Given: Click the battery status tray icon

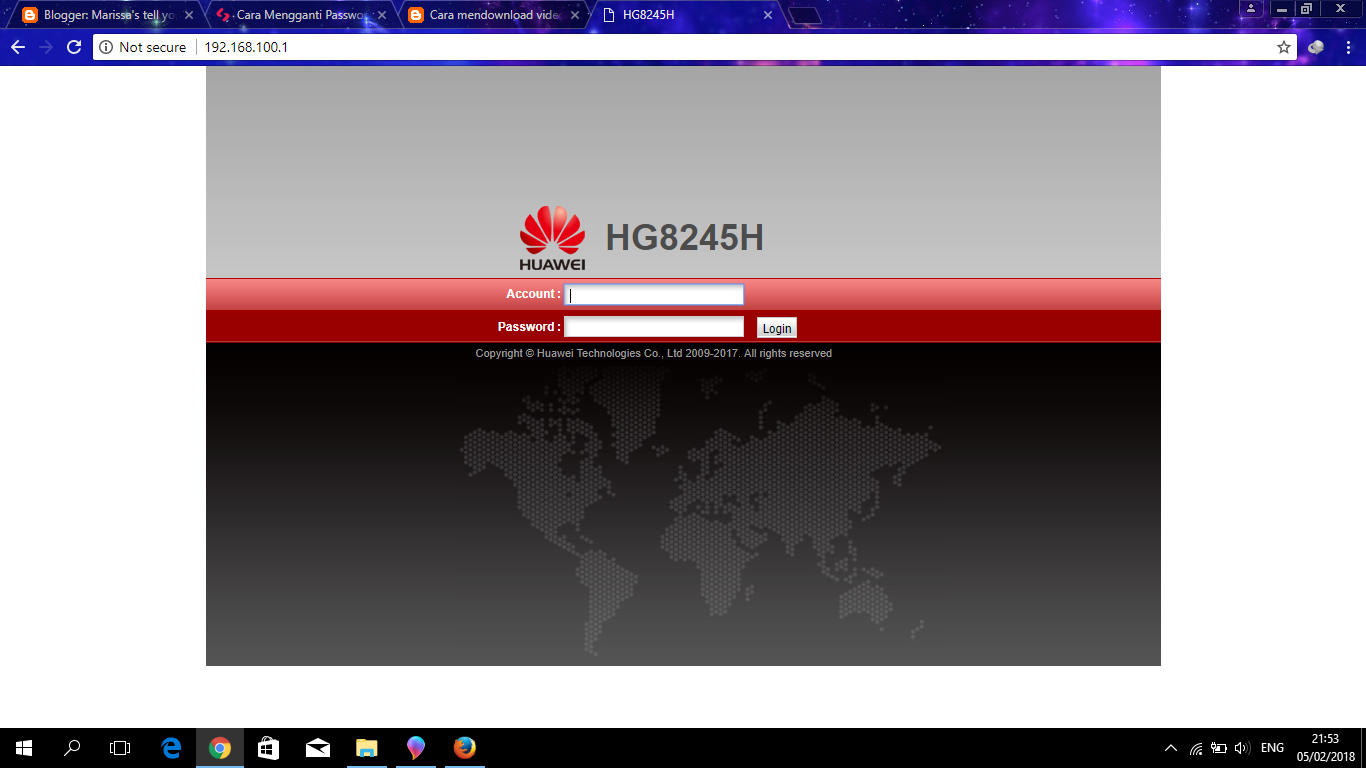Looking at the screenshot, I should [1219, 748].
